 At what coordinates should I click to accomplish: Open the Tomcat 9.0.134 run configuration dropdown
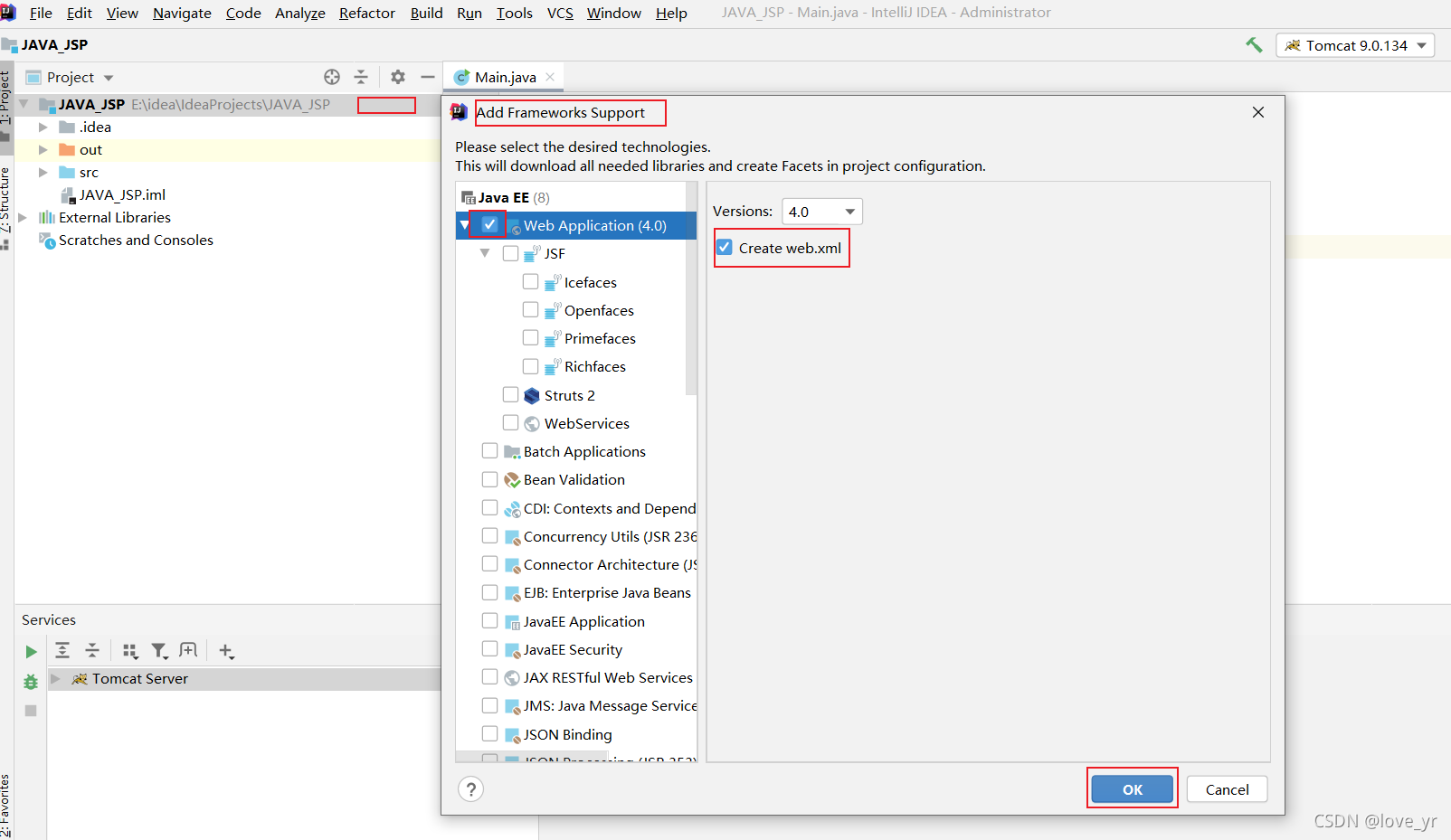[1420, 44]
